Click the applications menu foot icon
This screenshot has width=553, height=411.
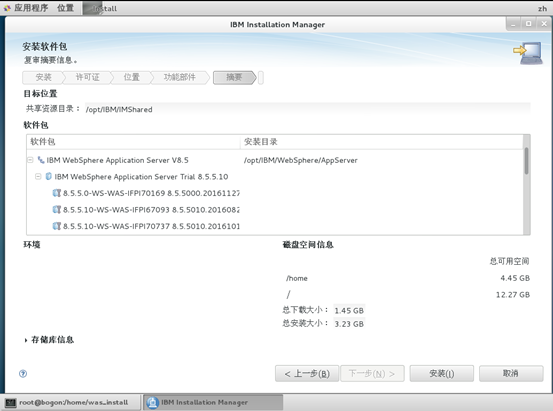7,8
